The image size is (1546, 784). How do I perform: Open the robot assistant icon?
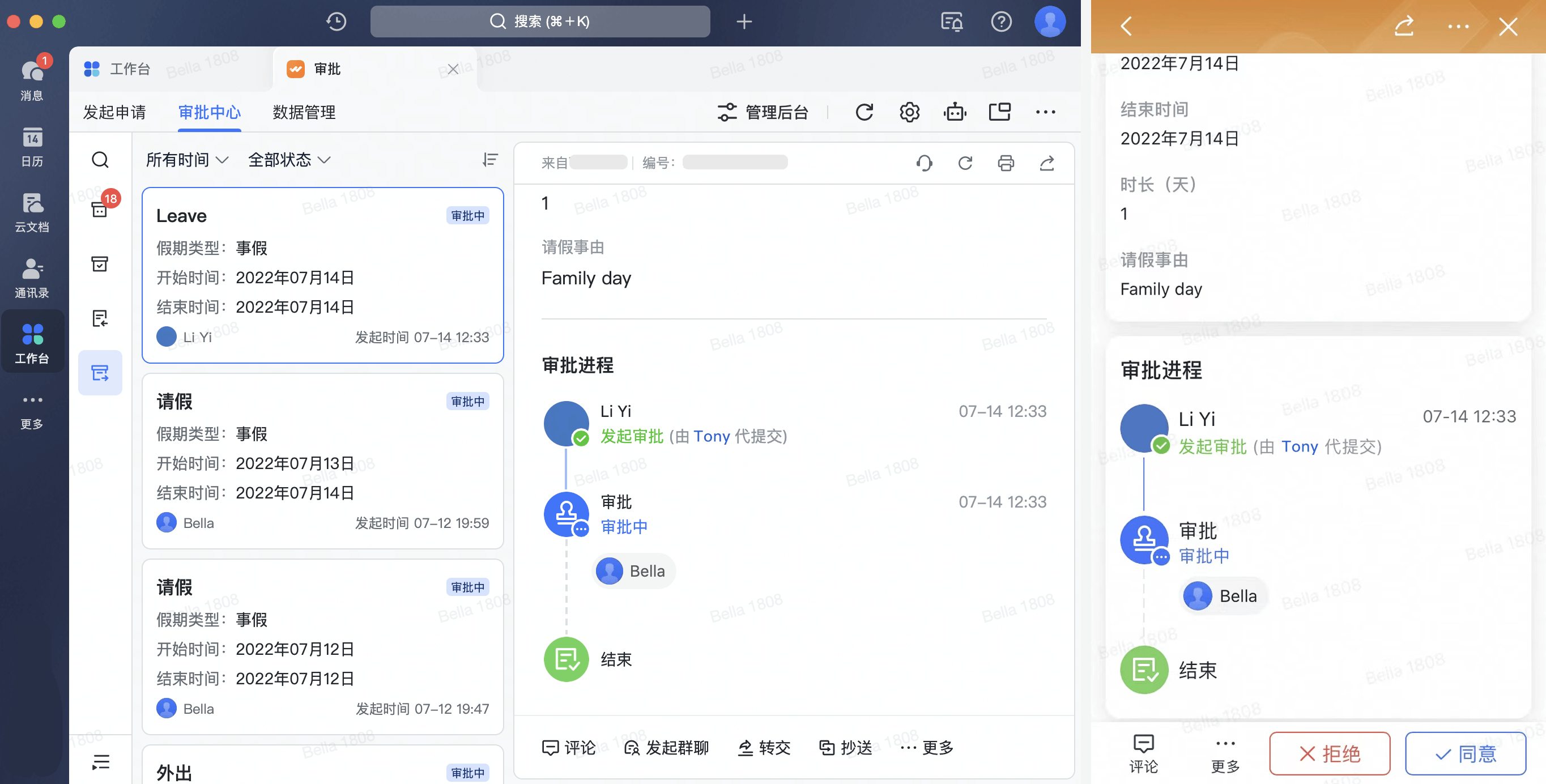(x=954, y=112)
